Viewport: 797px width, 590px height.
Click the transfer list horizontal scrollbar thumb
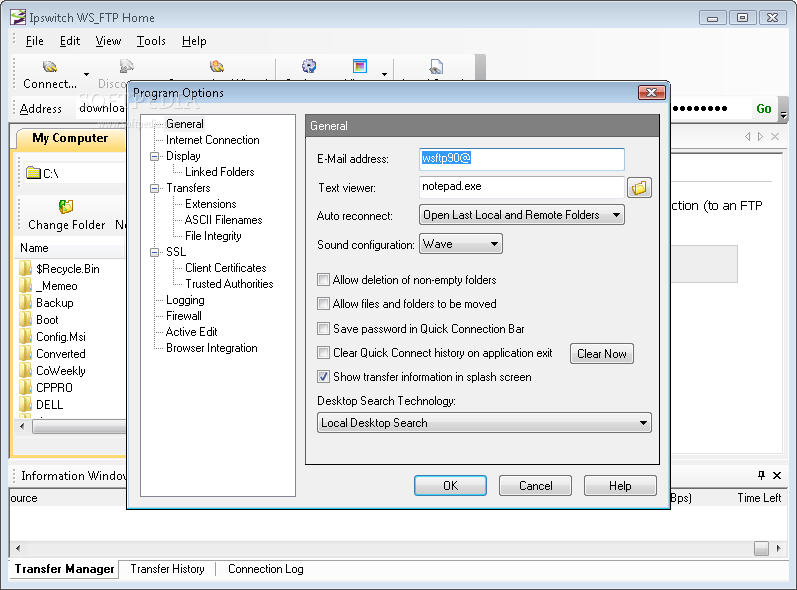[x=761, y=548]
